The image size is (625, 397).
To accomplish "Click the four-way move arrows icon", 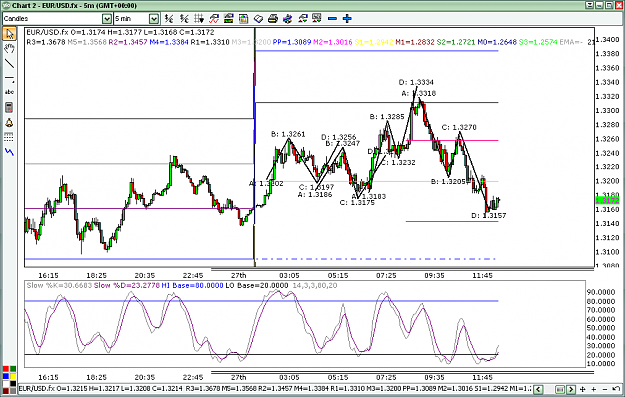I will tap(582, 389).
